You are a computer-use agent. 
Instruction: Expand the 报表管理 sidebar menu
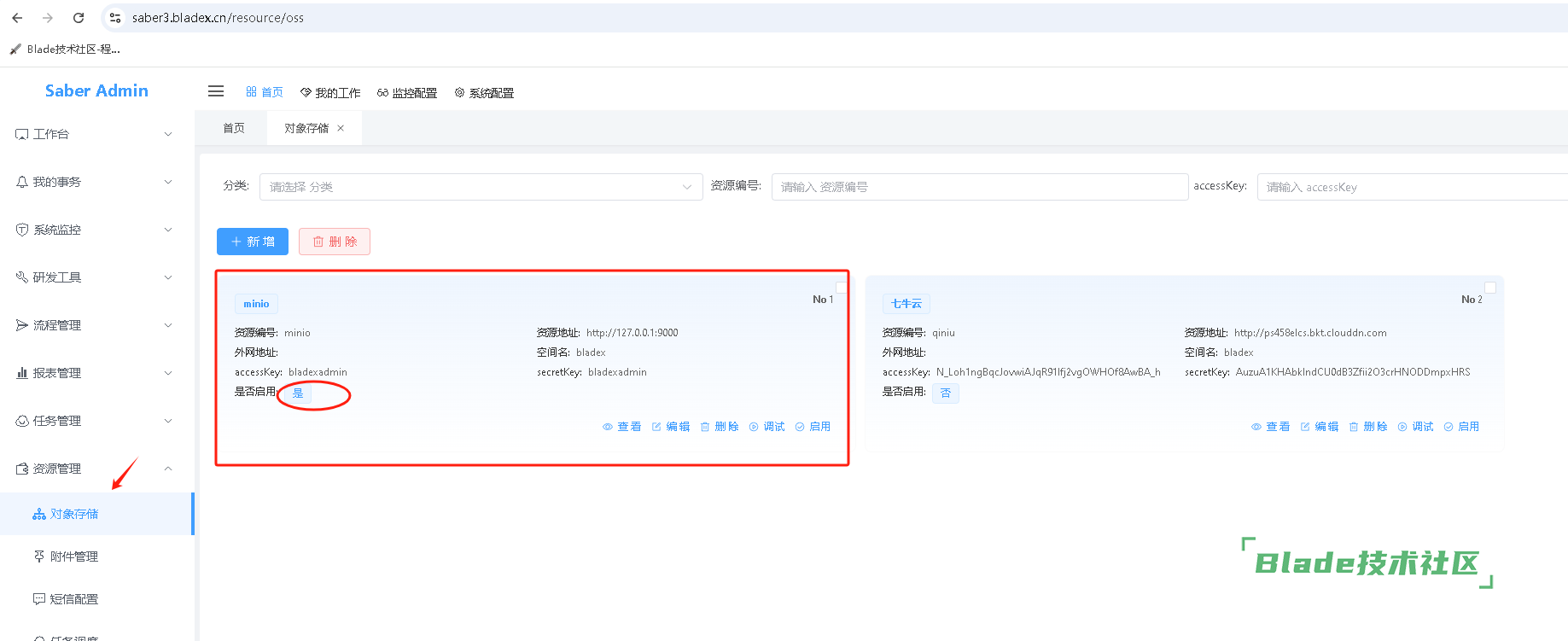pos(96,373)
